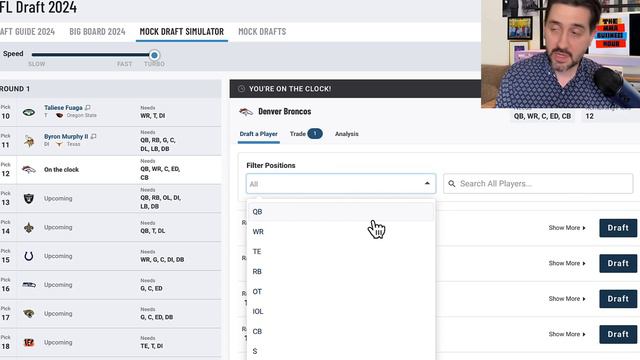The height and width of the screenshot is (360, 640).
Task: Click the webcam video overlay
Action: tap(560, 54)
